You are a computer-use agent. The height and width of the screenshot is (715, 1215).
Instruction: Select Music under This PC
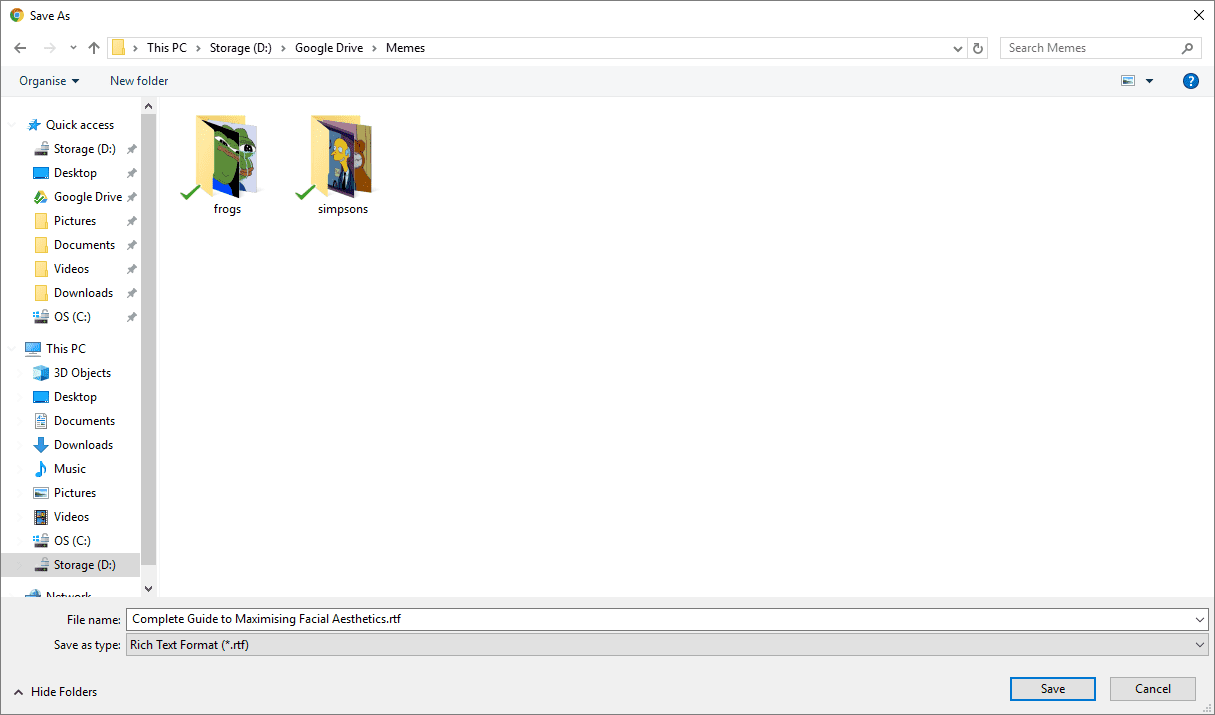69,469
